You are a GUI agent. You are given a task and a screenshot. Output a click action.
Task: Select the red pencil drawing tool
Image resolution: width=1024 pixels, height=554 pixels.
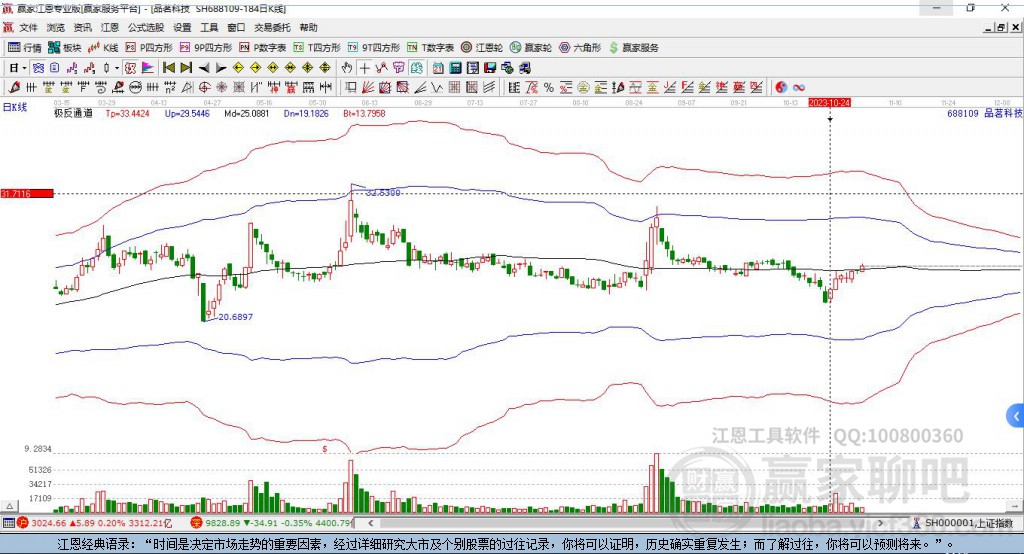14,88
